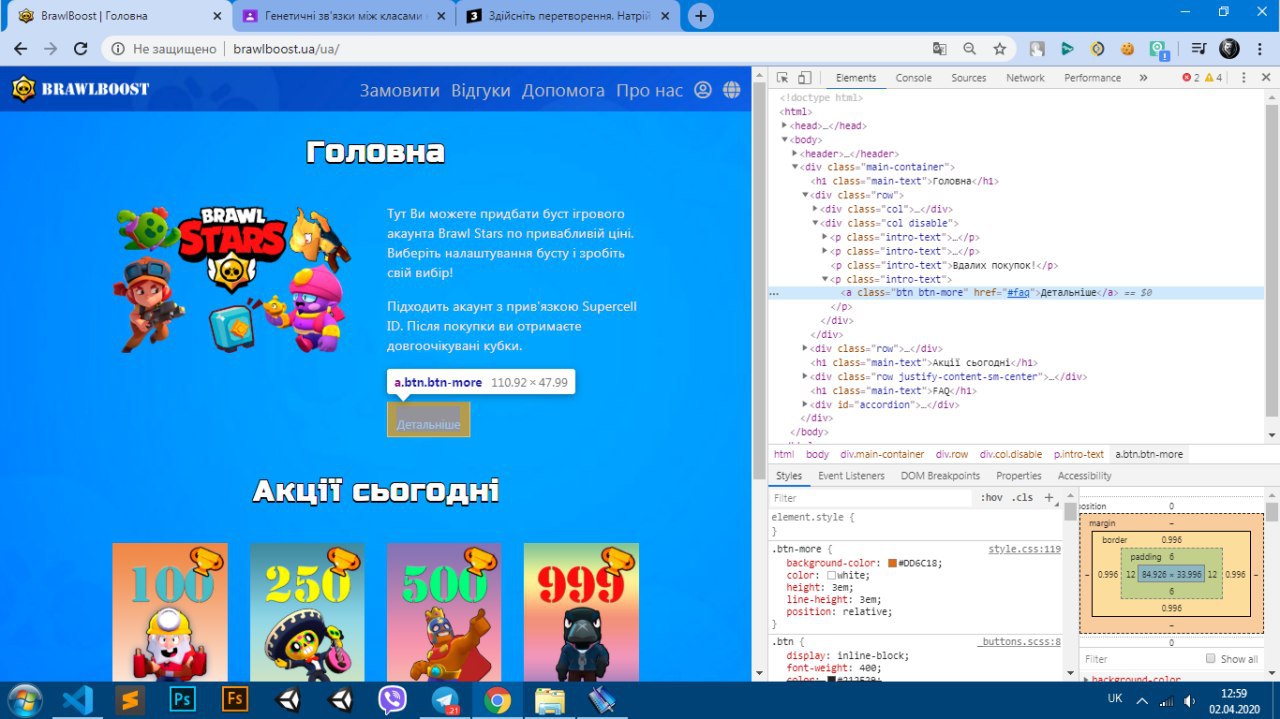The image size is (1280, 719).
Task: Open the Event Listeners tab
Action: click(x=851, y=476)
